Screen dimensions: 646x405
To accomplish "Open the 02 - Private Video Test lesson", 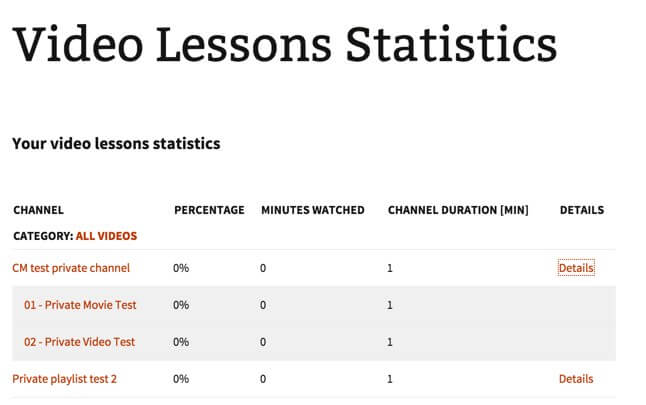I will click(x=79, y=342).
